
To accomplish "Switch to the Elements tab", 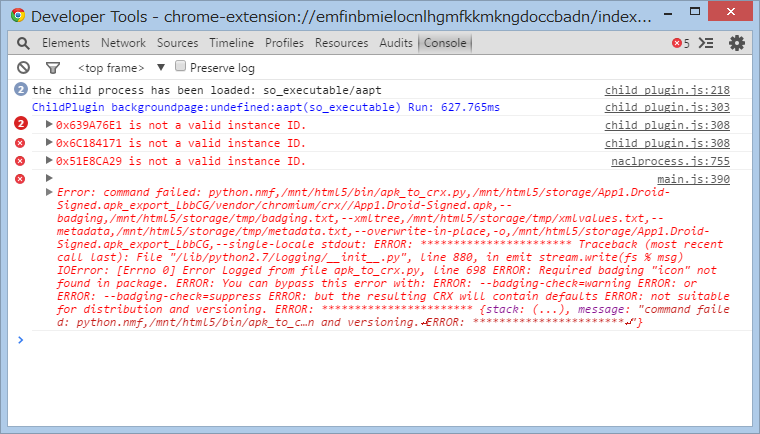I will pos(66,43).
